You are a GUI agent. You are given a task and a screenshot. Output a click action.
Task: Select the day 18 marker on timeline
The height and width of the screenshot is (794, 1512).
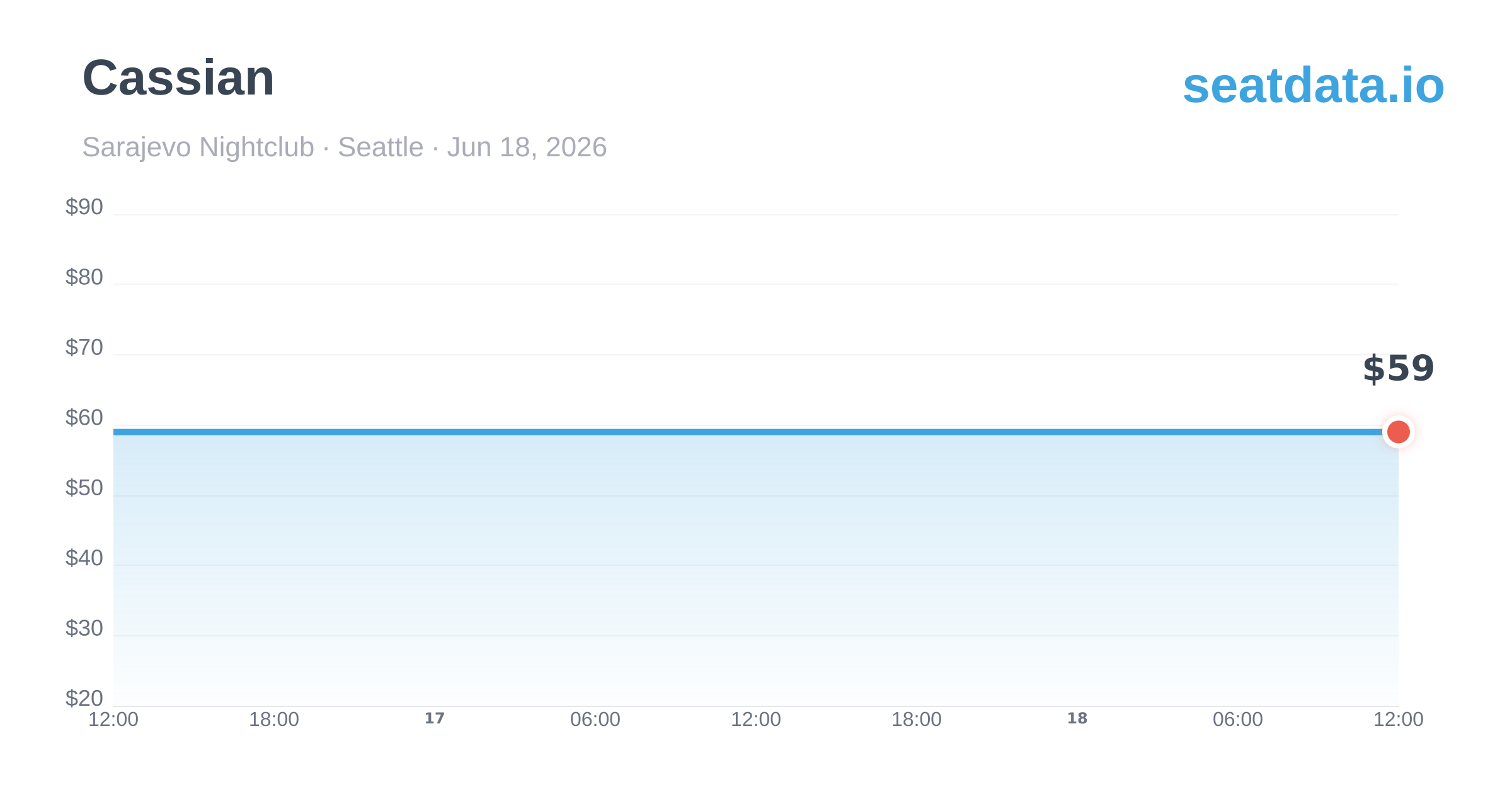coord(1077,718)
